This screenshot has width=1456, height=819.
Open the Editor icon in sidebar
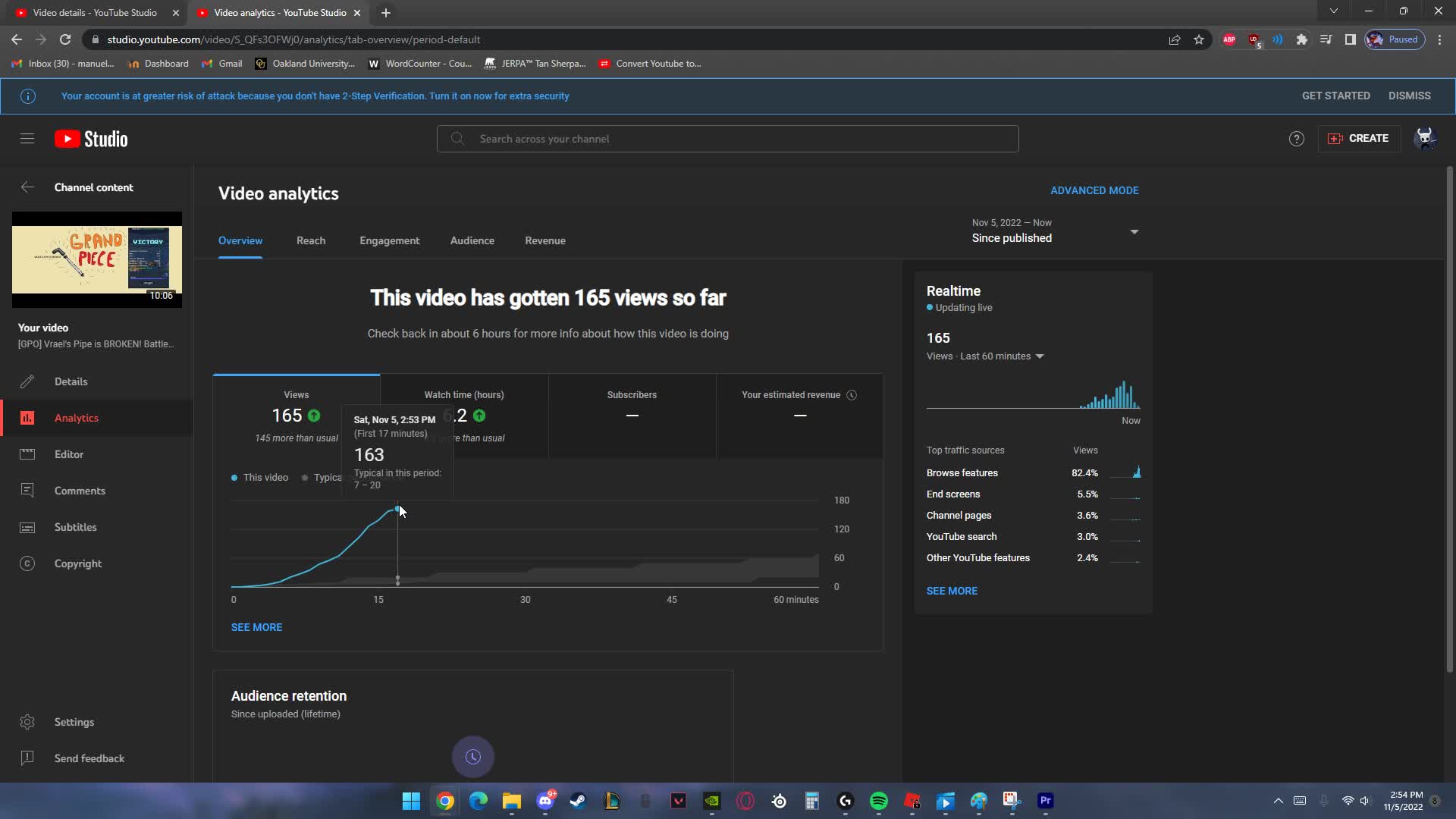coord(27,454)
